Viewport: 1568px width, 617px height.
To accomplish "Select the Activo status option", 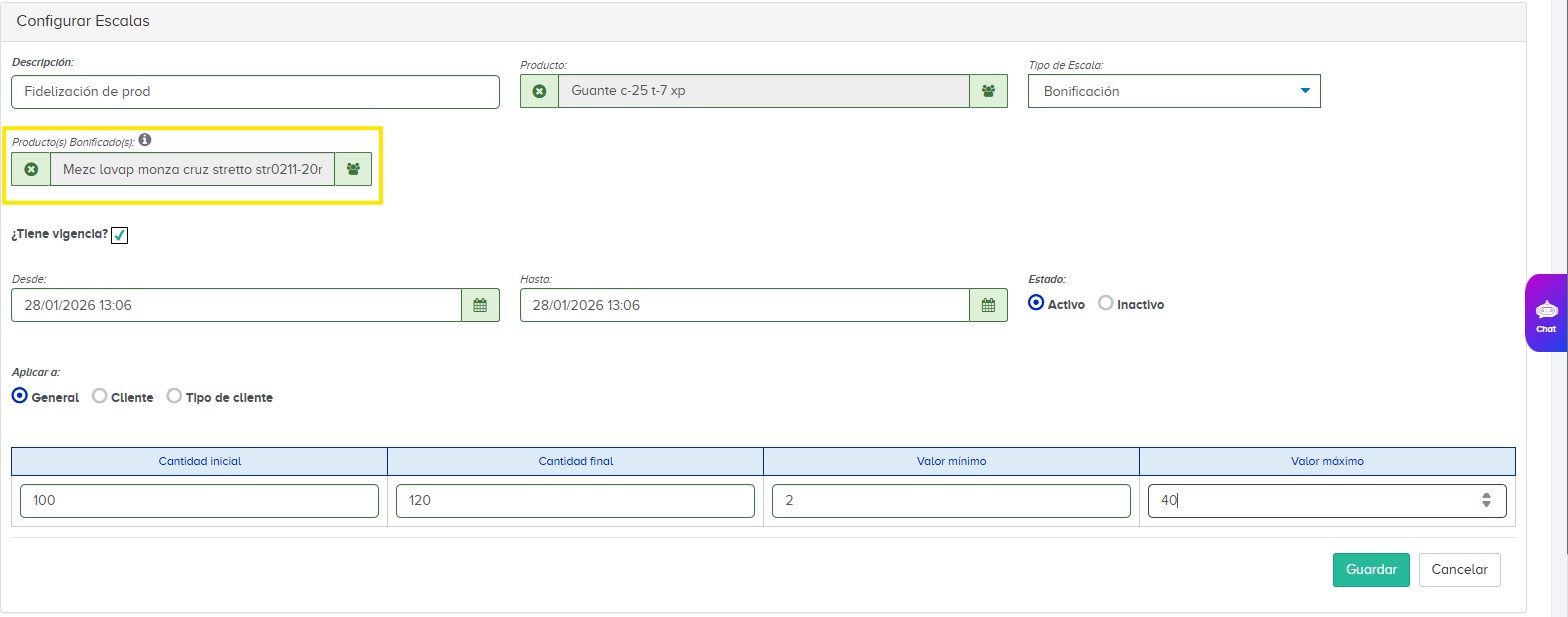I will pyautogui.click(x=1036, y=303).
